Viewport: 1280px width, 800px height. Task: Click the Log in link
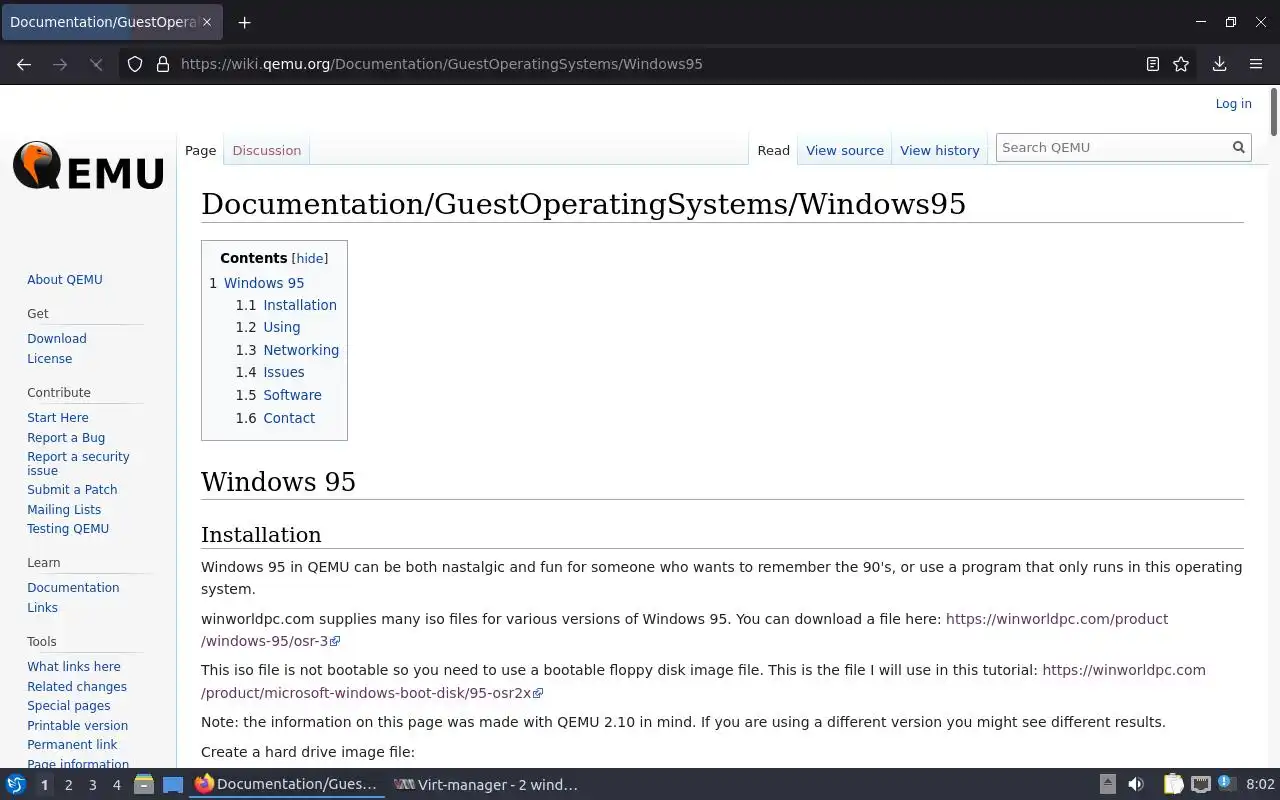point(1233,104)
